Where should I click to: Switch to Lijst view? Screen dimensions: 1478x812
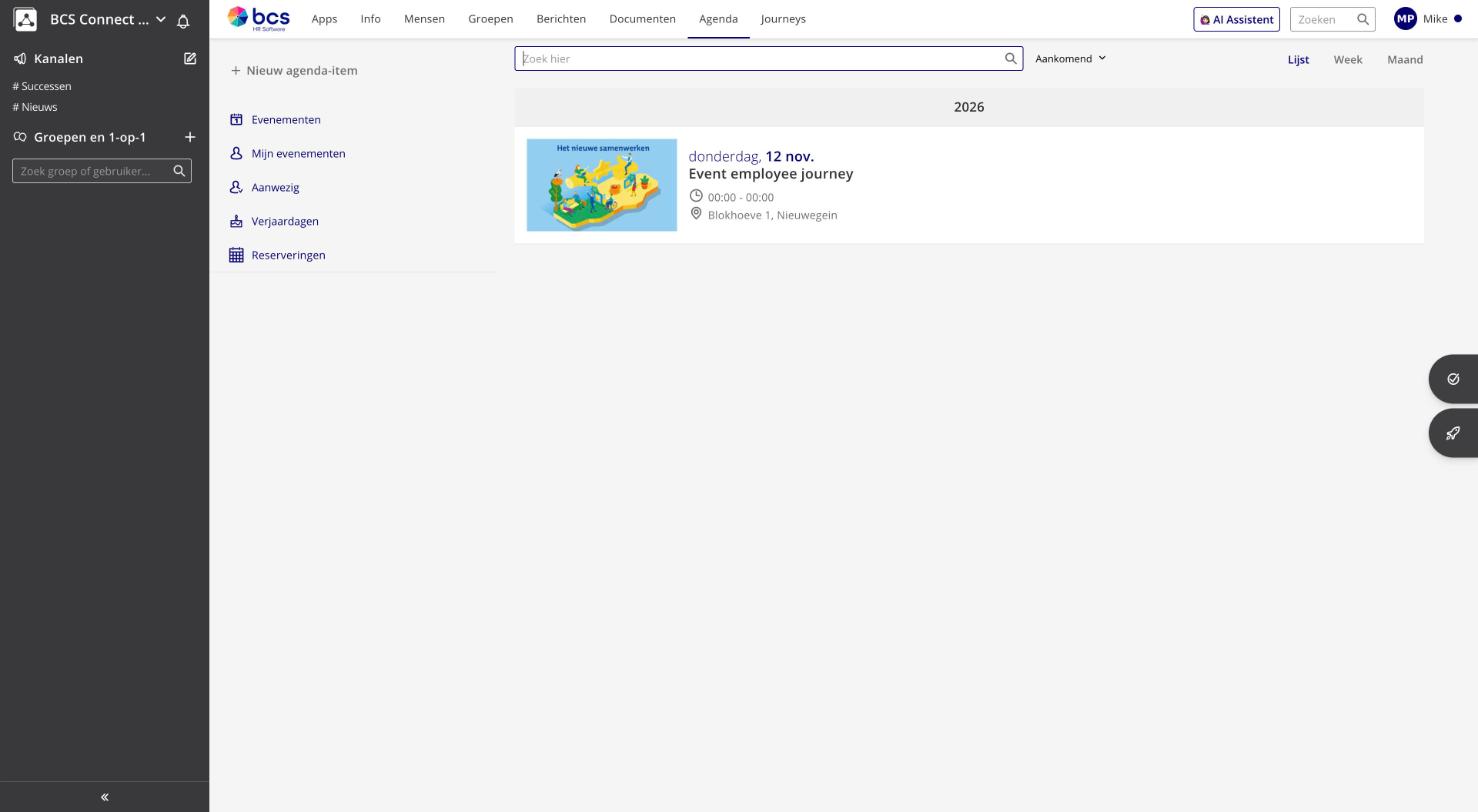point(1298,60)
